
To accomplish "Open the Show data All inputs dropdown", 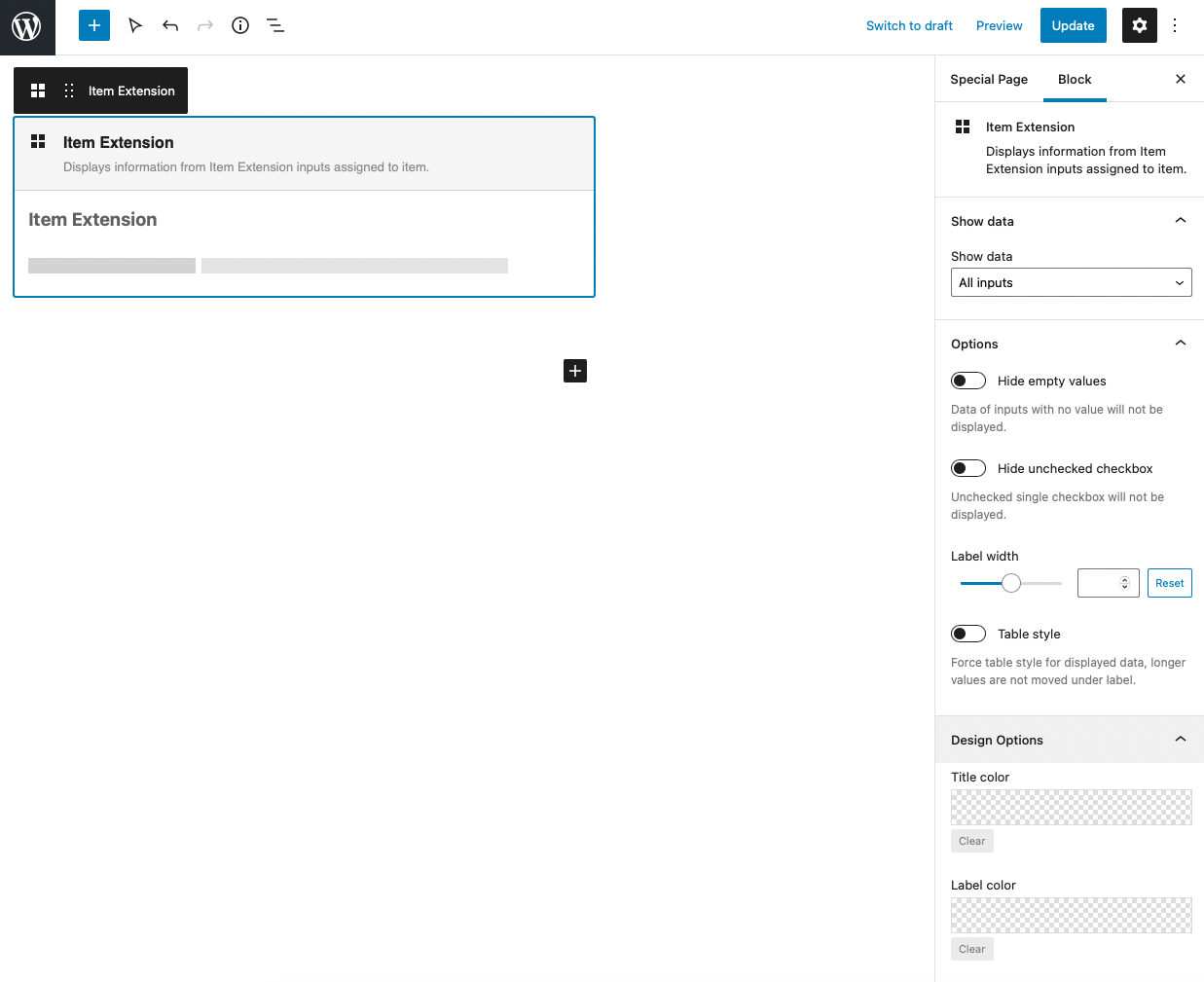I will coord(1071,282).
